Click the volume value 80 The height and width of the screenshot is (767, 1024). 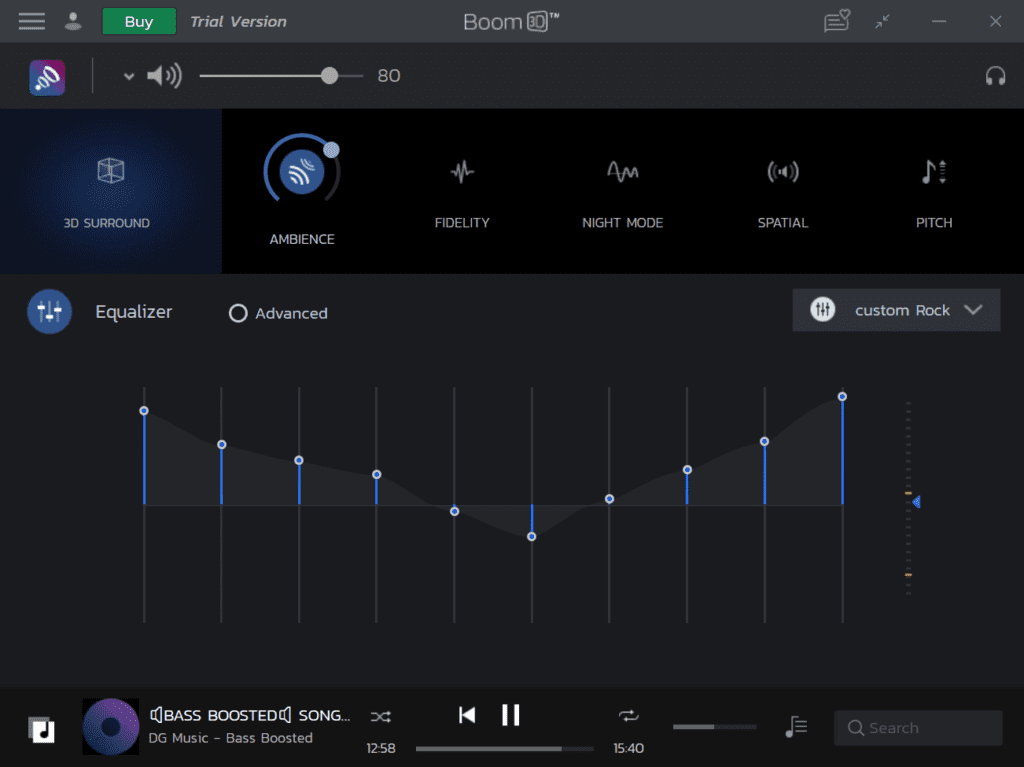(389, 76)
